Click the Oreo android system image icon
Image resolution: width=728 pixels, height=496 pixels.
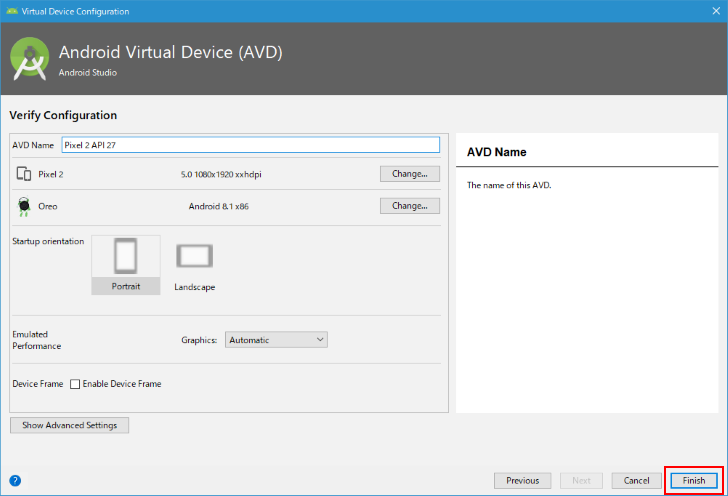[24, 206]
